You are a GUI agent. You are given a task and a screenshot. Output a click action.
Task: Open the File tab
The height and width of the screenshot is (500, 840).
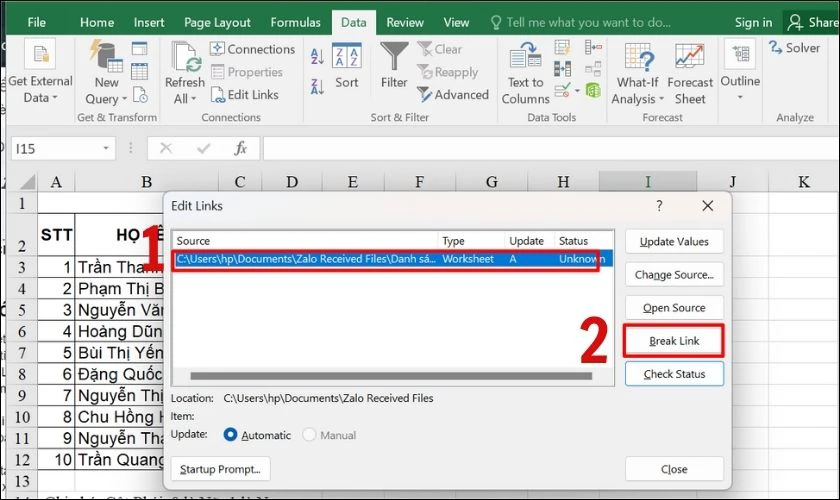(x=36, y=23)
